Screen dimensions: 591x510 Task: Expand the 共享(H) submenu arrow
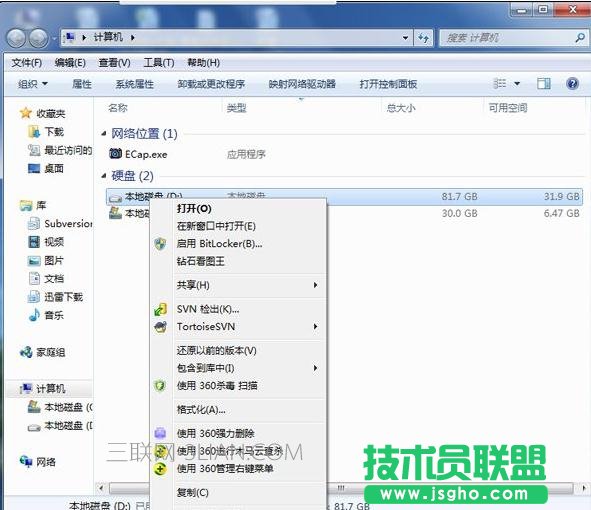[315, 285]
